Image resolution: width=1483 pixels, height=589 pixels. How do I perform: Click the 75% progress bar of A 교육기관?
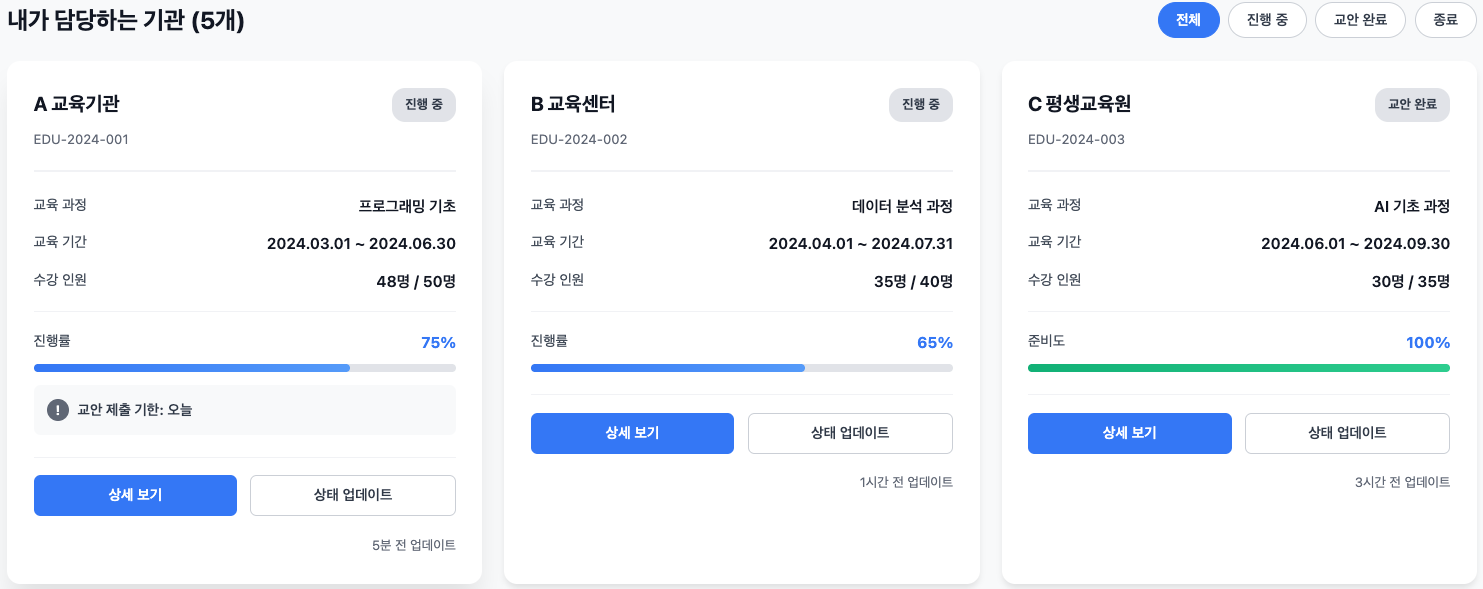click(x=245, y=368)
